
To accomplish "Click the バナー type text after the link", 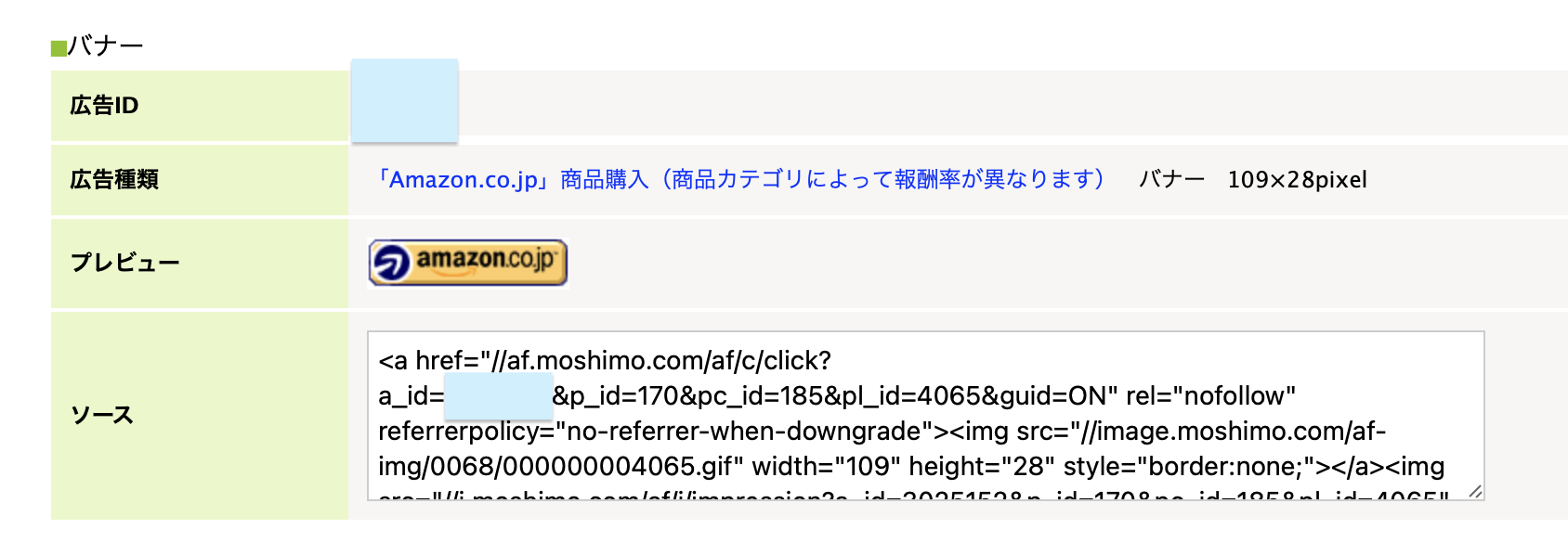I will pyautogui.click(x=1172, y=179).
